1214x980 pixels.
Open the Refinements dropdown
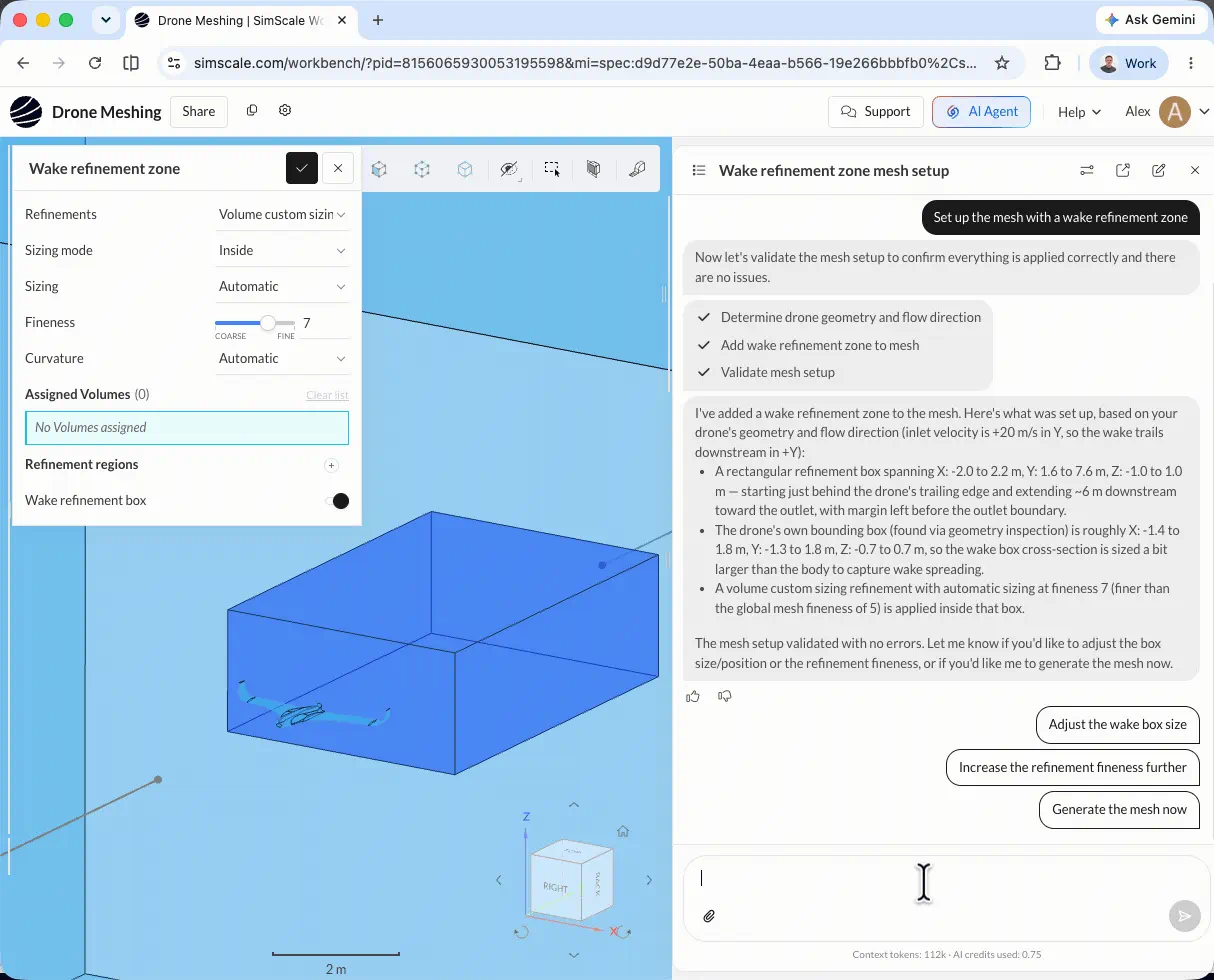[x=282, y=214]
